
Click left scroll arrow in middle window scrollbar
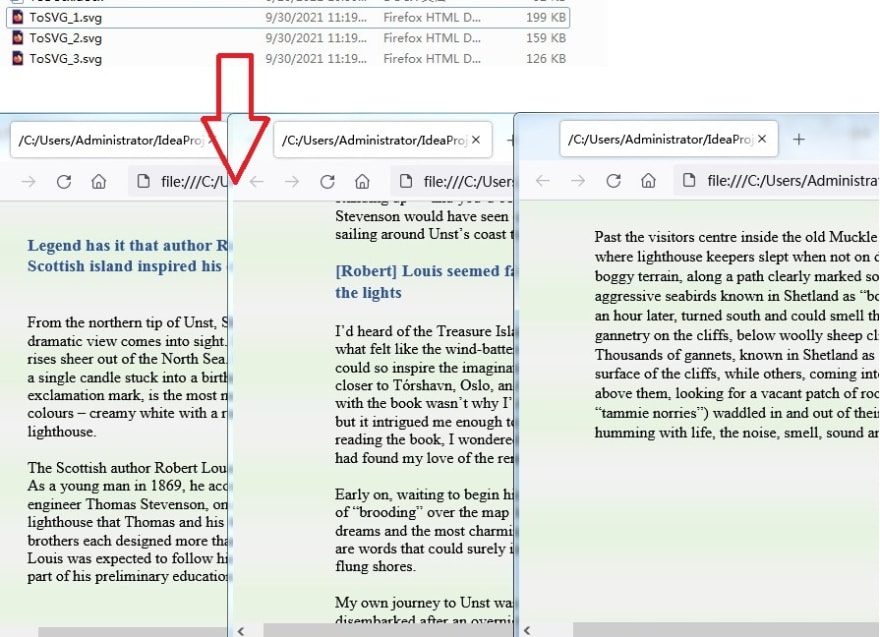click(241, 631)
